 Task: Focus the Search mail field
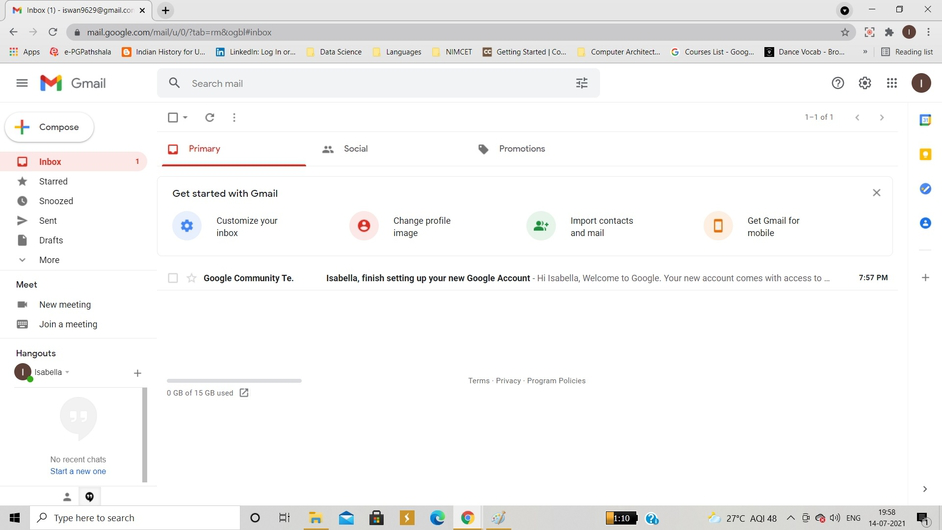pyautogui.click(x=378, y=83)
